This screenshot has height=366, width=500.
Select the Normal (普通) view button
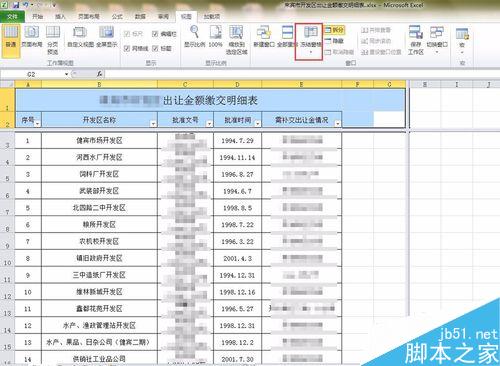coord(11,40)
